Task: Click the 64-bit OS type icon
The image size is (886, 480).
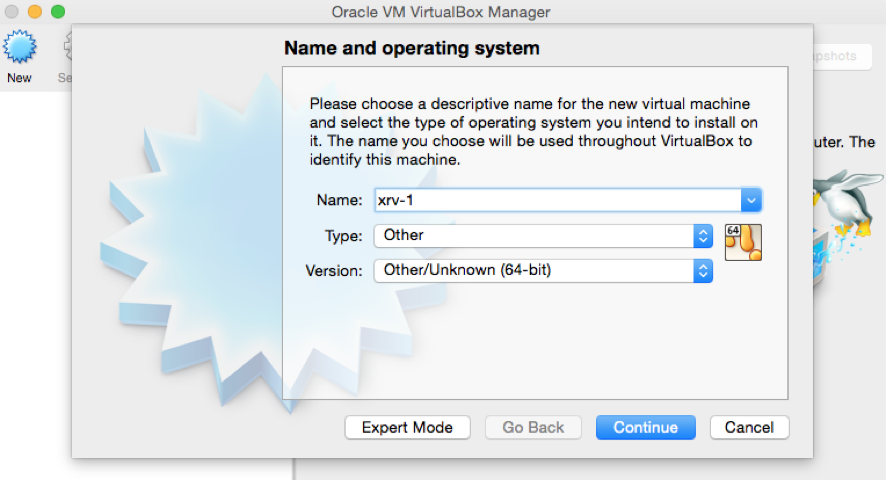Action: 743,242
